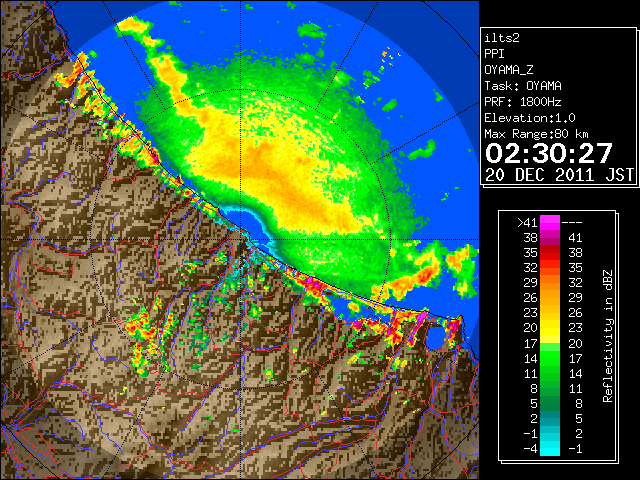Screen dimensions: 640x480
Task: Click the '>41' legend label
Action: click(527, 223)
